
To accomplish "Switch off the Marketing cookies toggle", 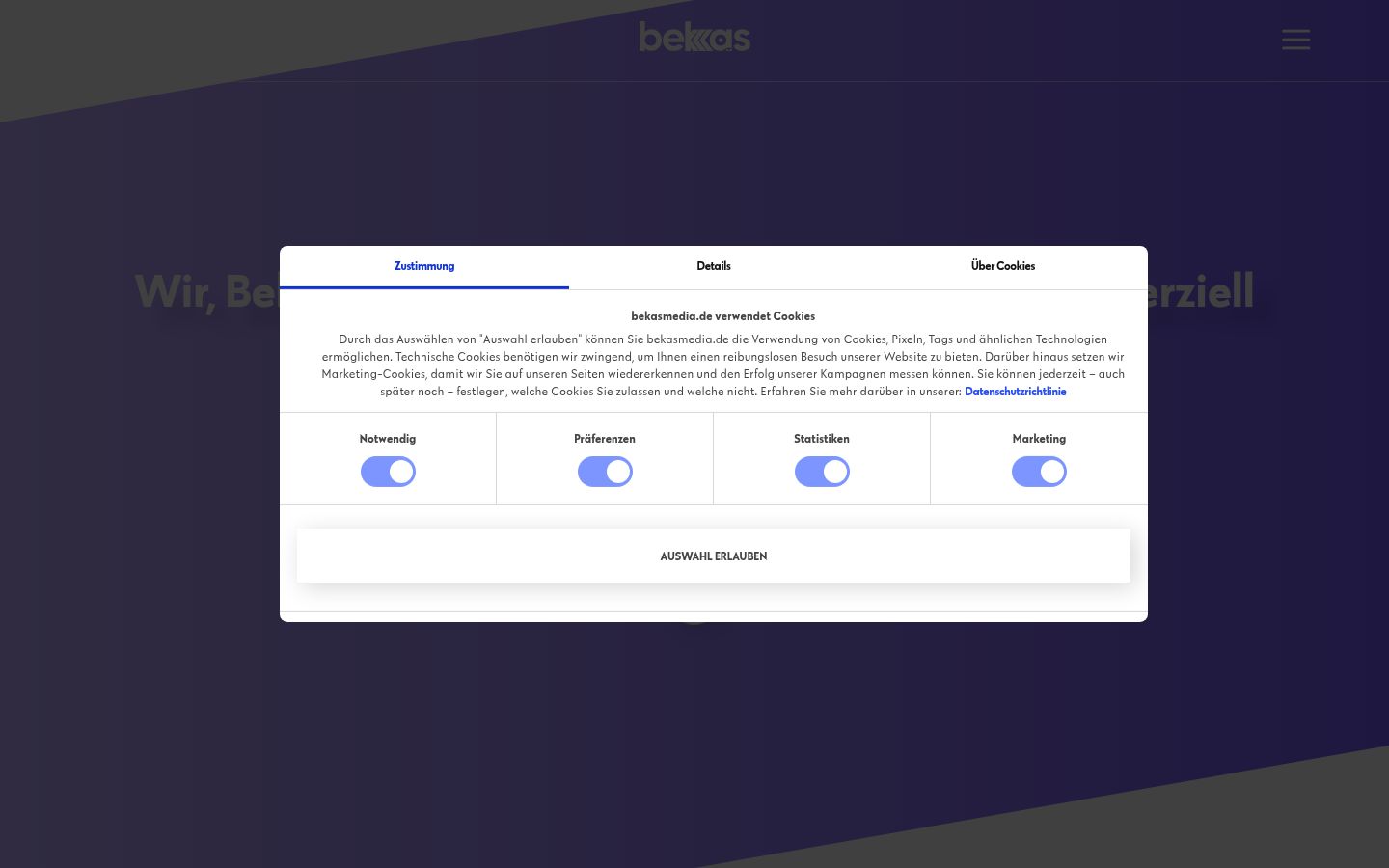I will [1039, 472].
